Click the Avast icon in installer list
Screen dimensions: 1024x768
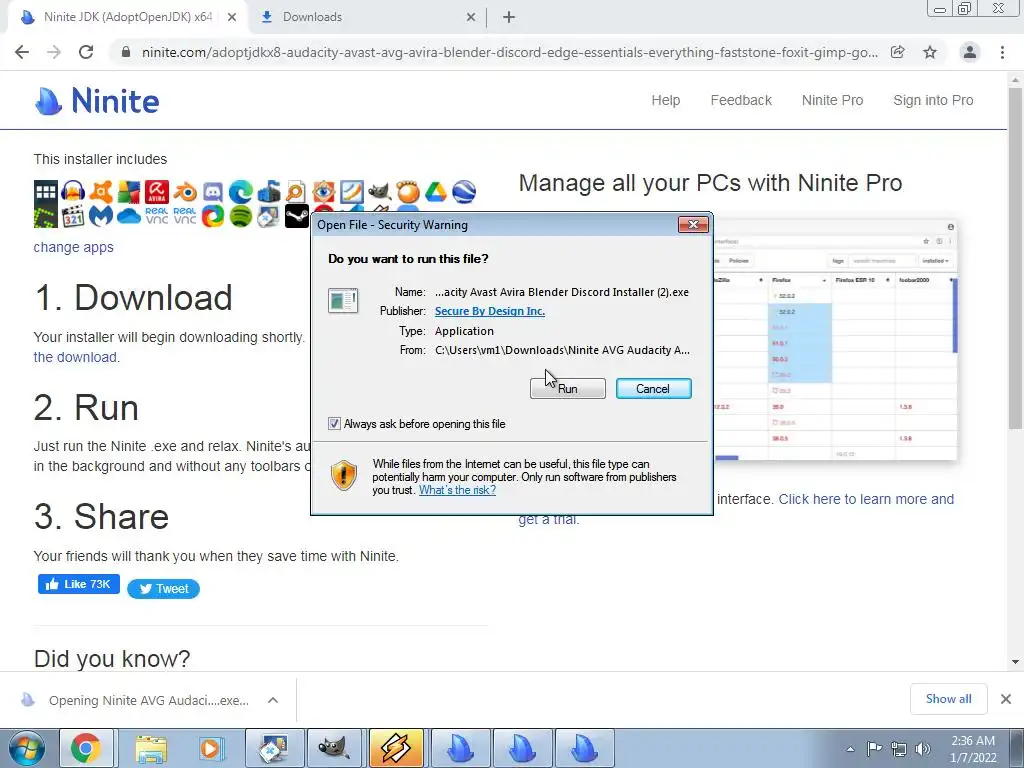[x=101, y=192]
